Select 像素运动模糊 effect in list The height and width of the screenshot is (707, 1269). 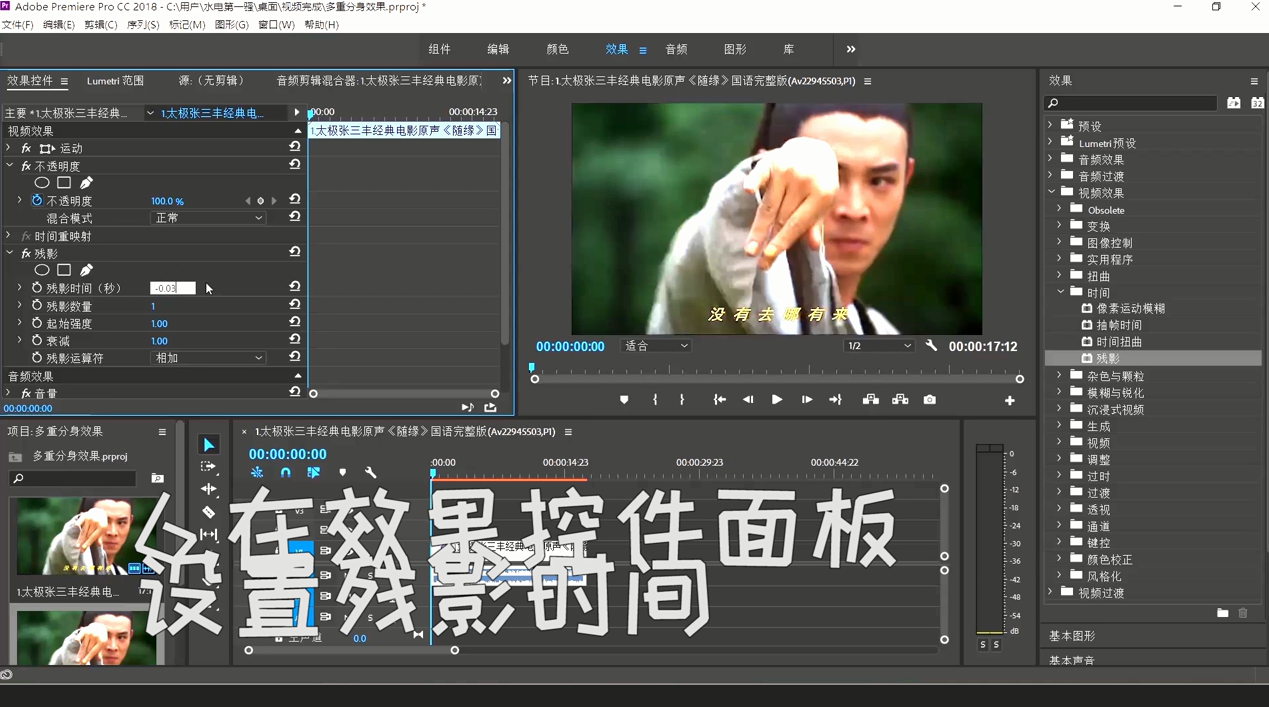pyautogui.click(x=1131, y=309)
